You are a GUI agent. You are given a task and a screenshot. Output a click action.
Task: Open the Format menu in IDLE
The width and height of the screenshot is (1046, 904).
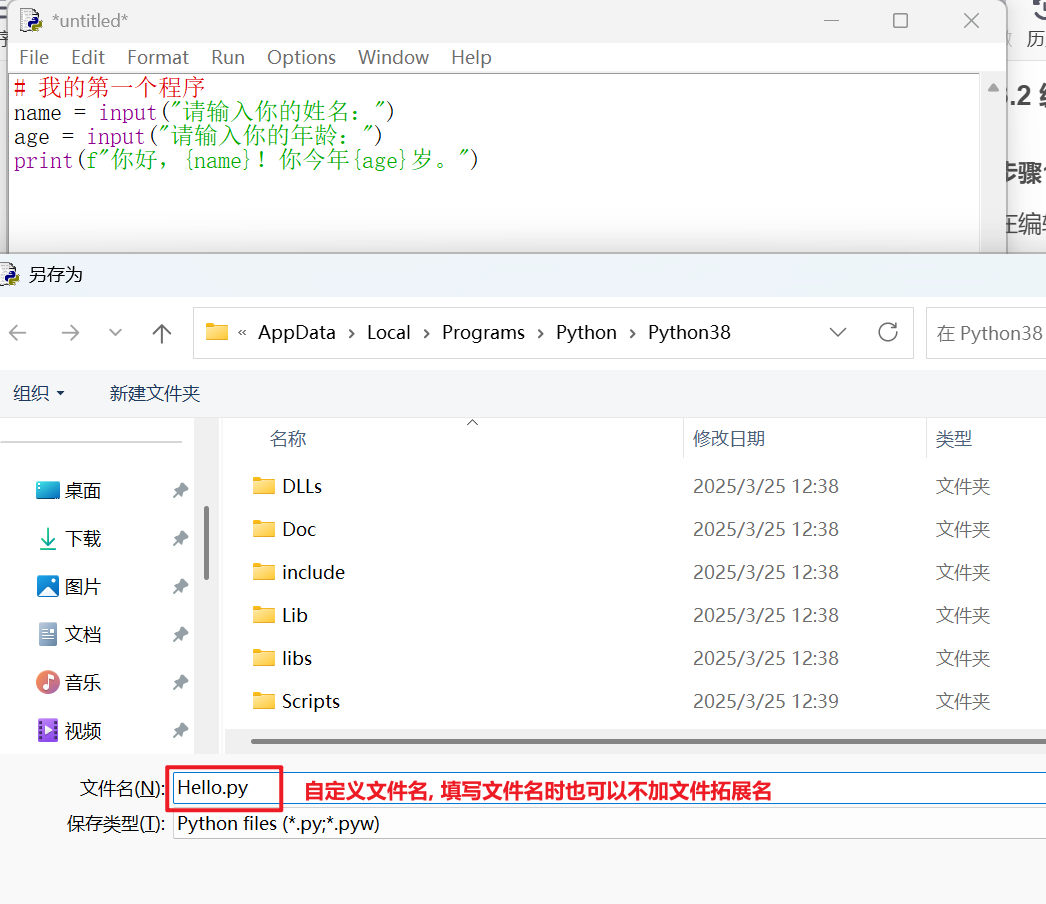(x=157, y=57)
